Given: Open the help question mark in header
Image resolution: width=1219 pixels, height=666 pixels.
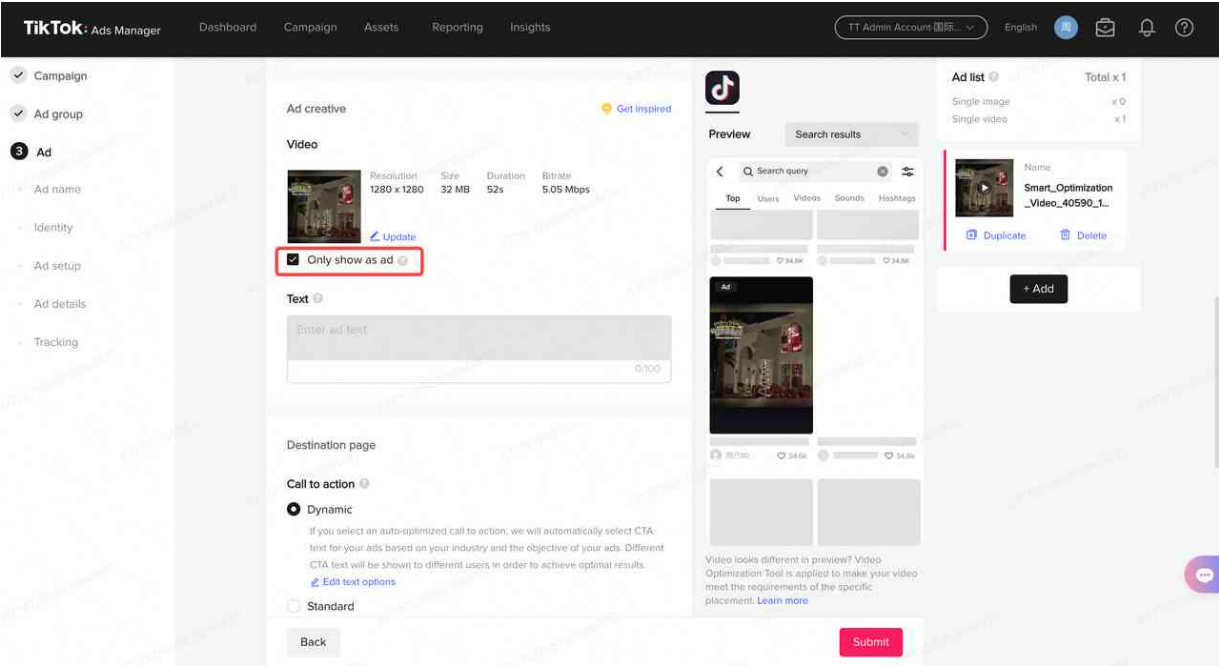Looking at the screenshot, I should [x=1184, y=28].
